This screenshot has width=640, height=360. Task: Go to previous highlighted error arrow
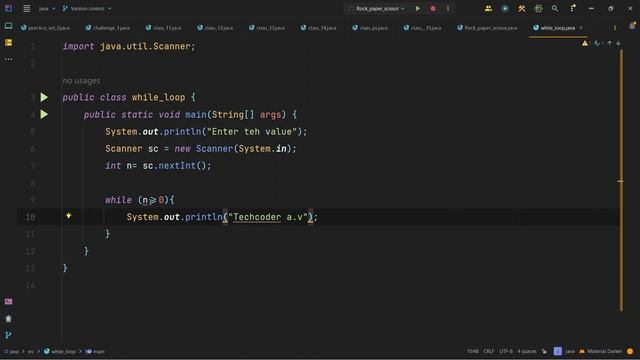click(x=609, y=43)
